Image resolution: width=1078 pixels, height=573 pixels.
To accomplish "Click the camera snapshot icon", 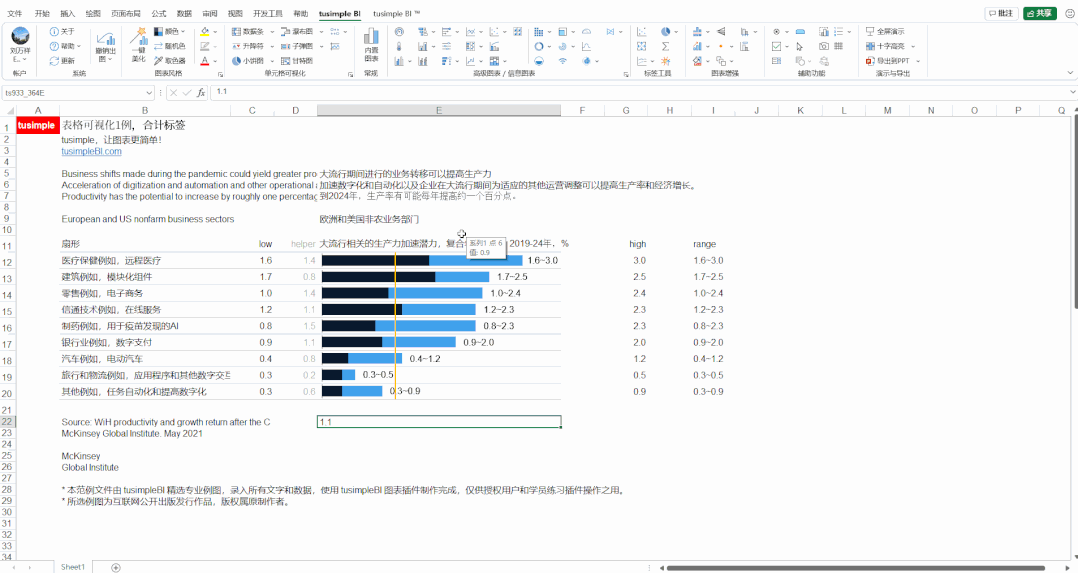I will pos(824,46).
